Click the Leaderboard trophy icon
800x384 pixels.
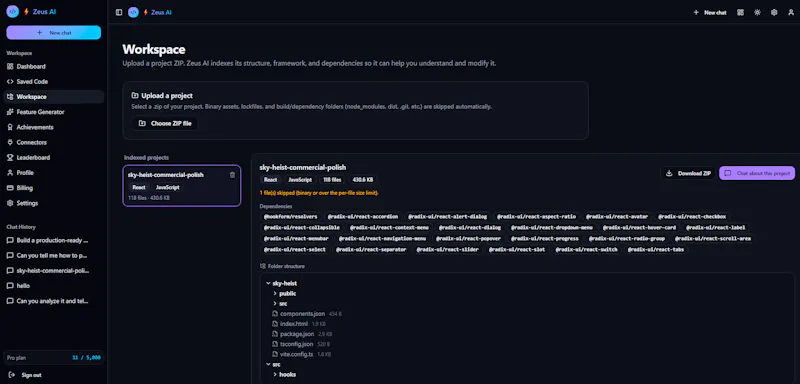click(10, 158)
